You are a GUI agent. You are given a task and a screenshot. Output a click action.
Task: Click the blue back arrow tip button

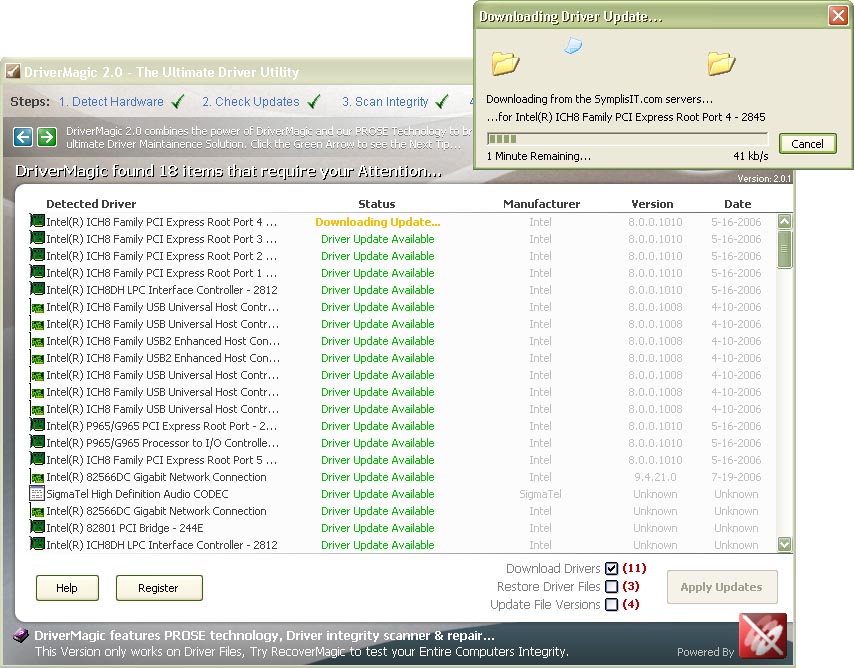coord(23,137)
